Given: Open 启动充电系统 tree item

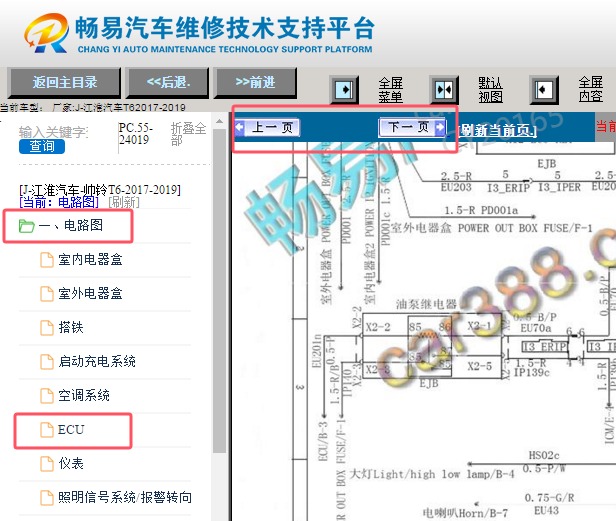Looking at the screenshot, I should pyautogui.click(x=97, y=361).
